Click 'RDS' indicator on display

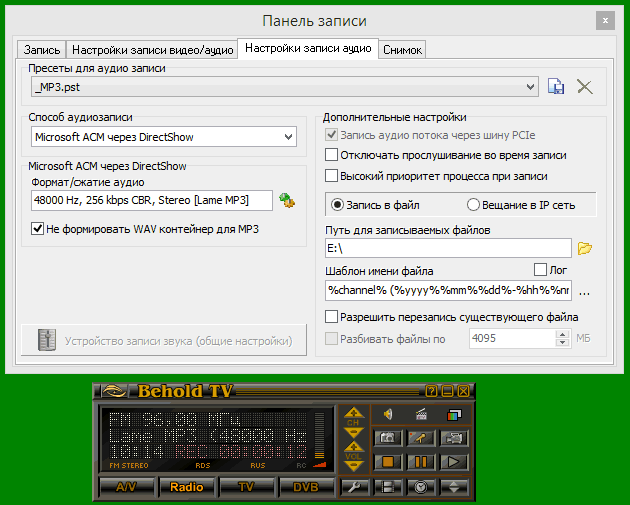click(202, 466)
